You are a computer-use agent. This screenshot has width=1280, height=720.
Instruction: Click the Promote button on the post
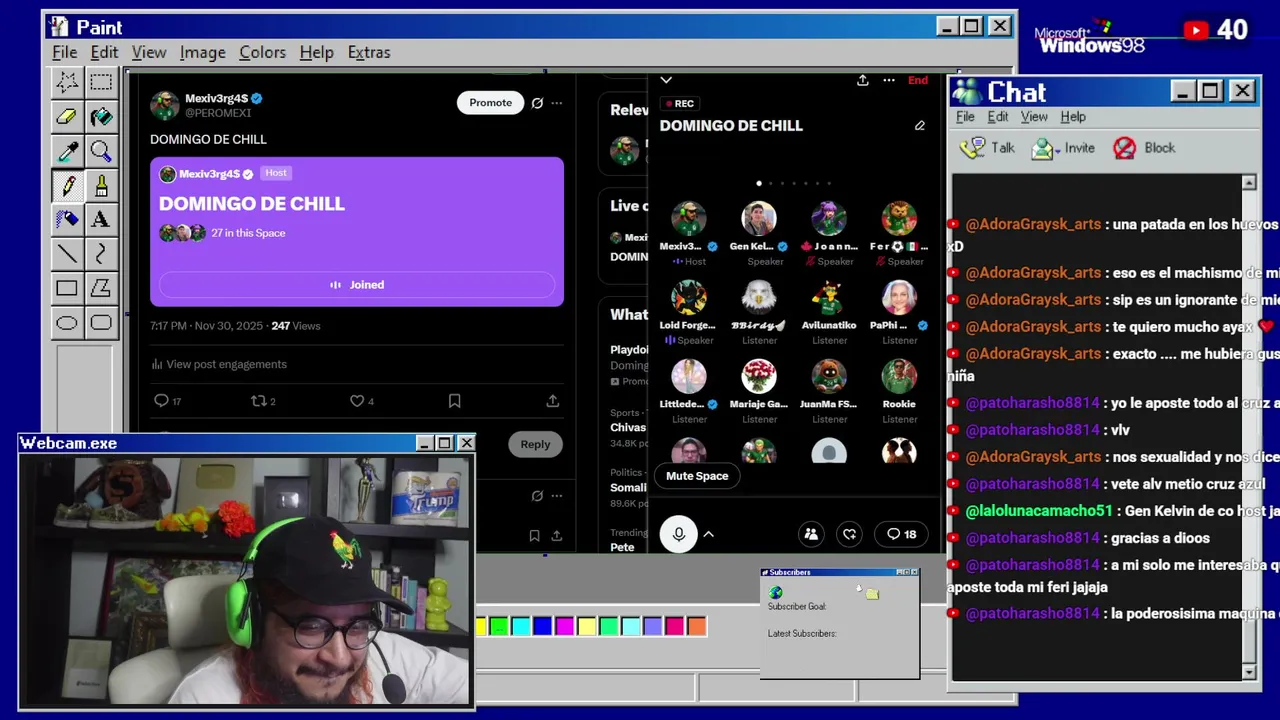[490, 103]
